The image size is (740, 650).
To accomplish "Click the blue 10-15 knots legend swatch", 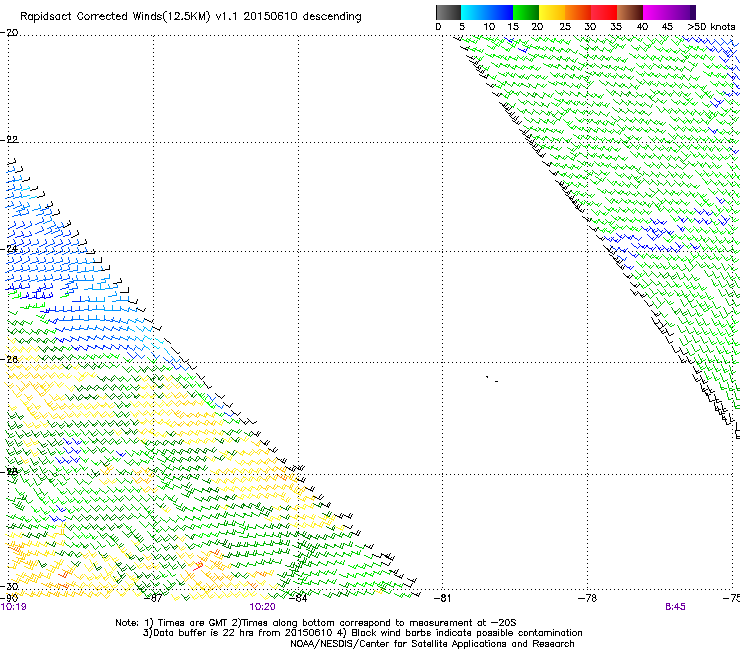I will click(500, 12).
